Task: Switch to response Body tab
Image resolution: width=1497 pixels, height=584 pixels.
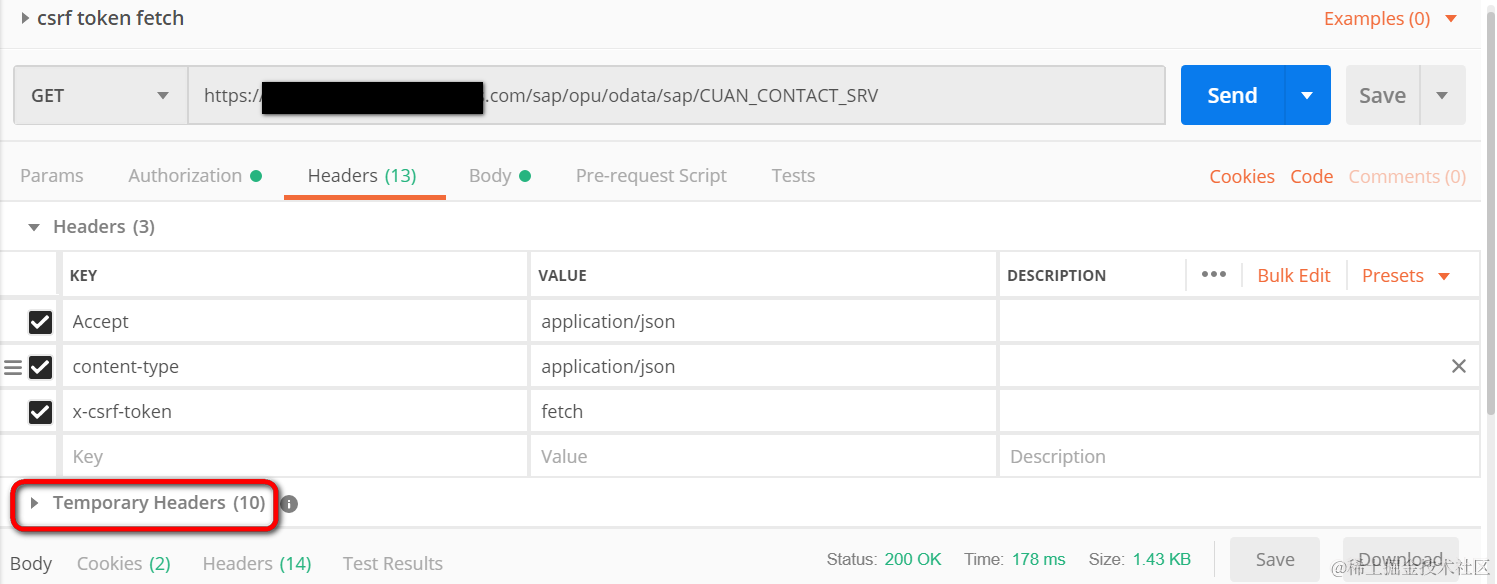Action: tap(31, 563)
